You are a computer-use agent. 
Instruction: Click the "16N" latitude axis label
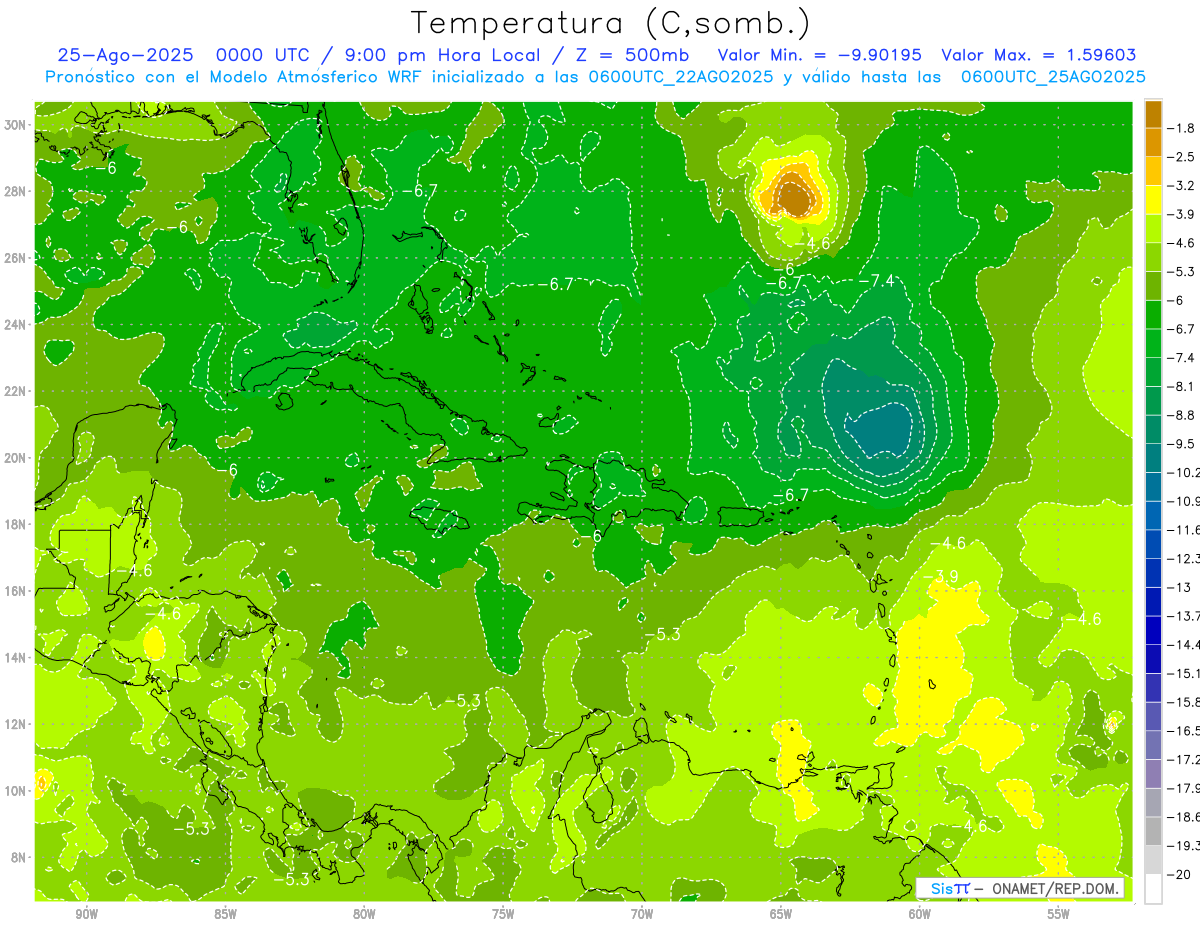tap(16, 591)
